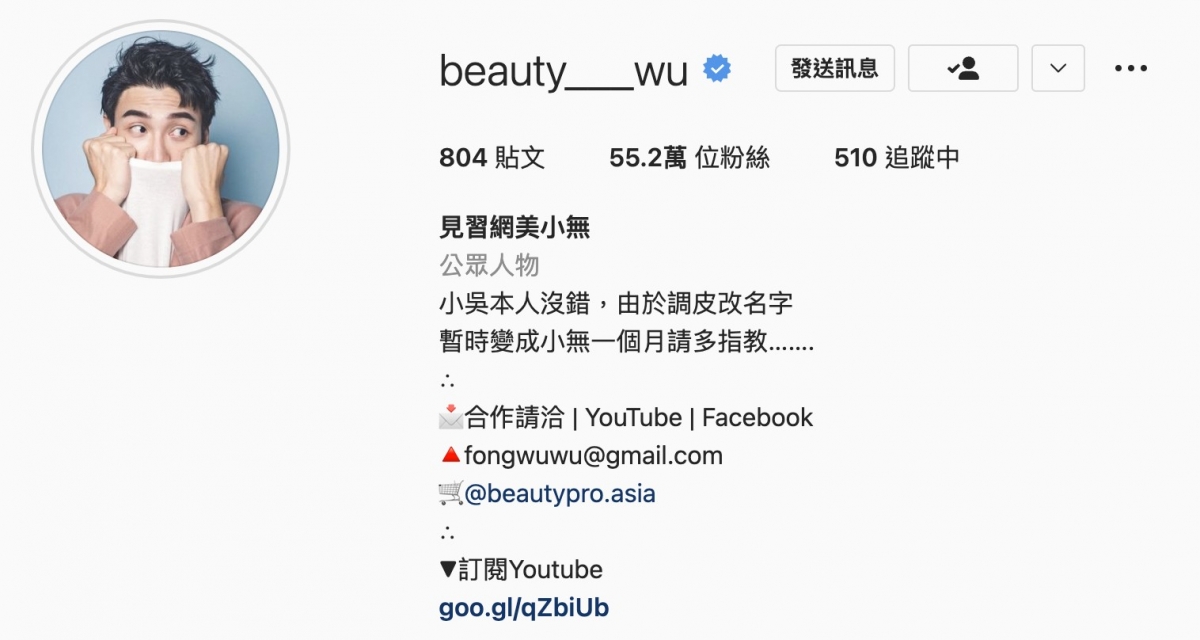Open the round profile picture
1200x640 pixels.
pyautogui.click(x=161, y=148)
